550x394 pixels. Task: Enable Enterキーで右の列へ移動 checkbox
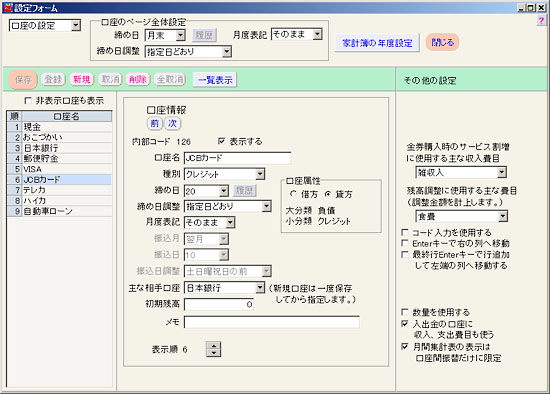405,243
